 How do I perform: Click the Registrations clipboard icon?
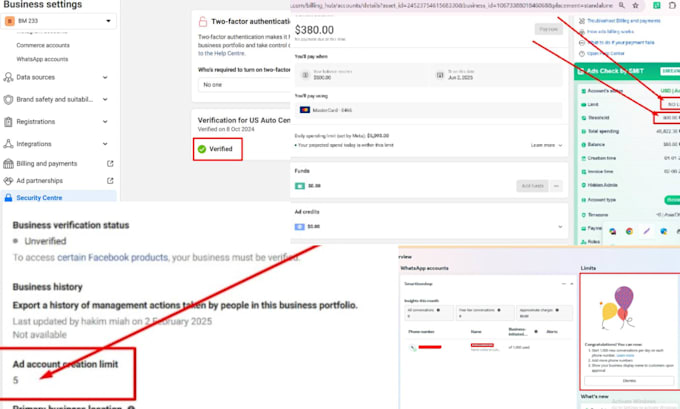(8, 121)
